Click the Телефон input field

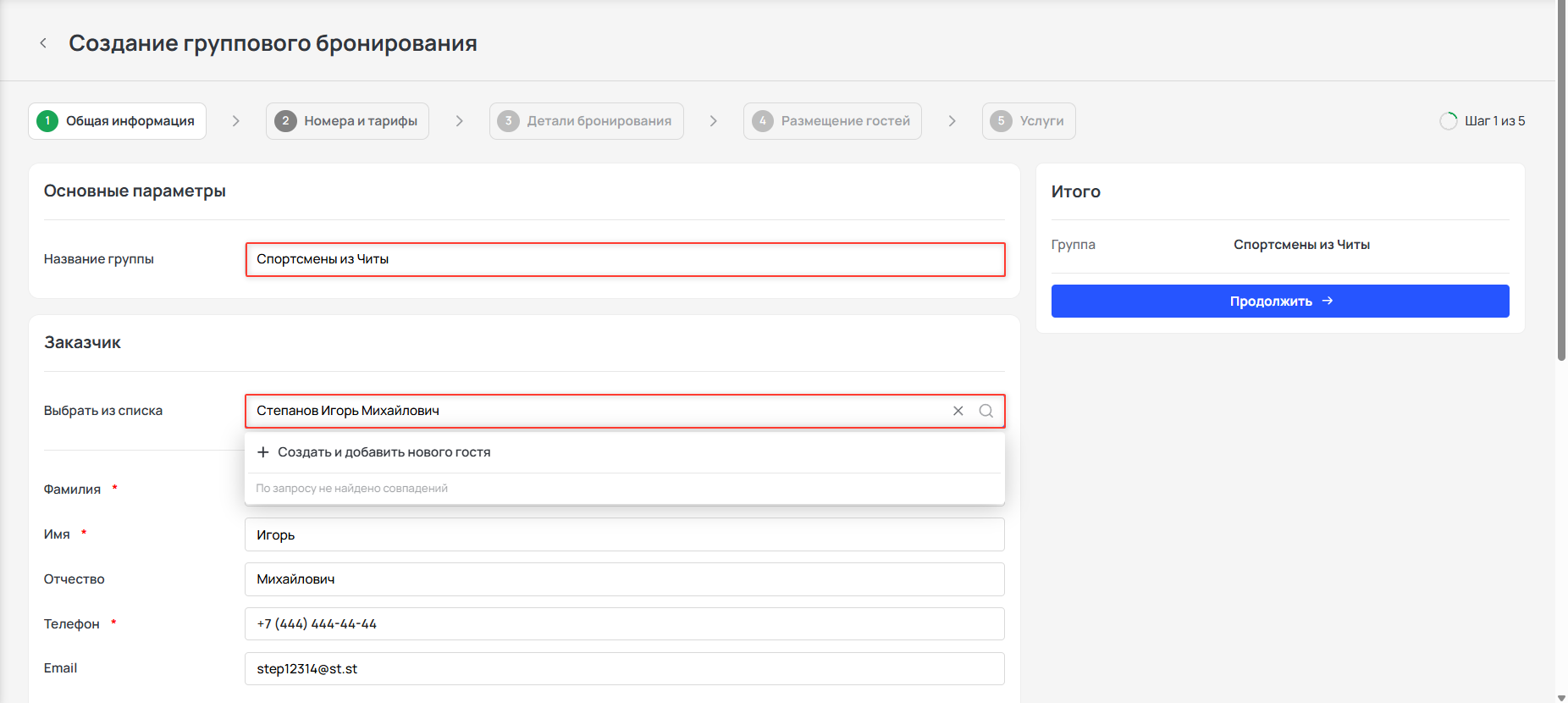point(625,624)
